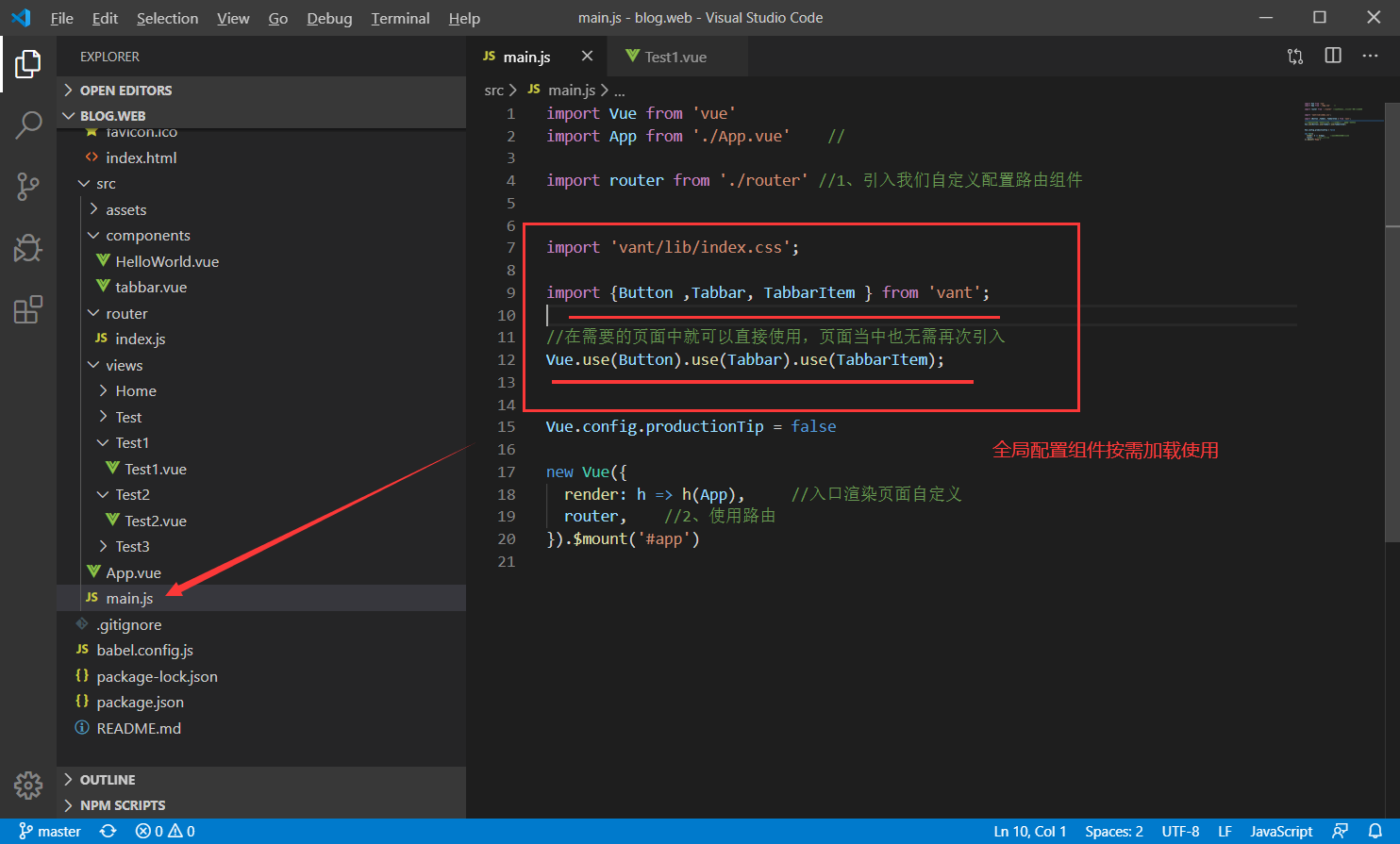The width and height of the screenshot is (1400, 844).
Task: Open the Search view in activity bar
Action: tap(28, 124)
